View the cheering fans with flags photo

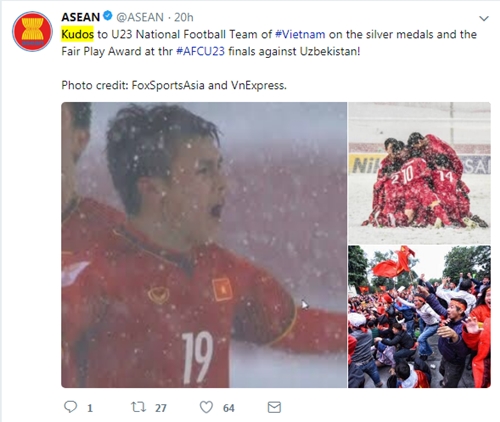click(x=419, y=317)
